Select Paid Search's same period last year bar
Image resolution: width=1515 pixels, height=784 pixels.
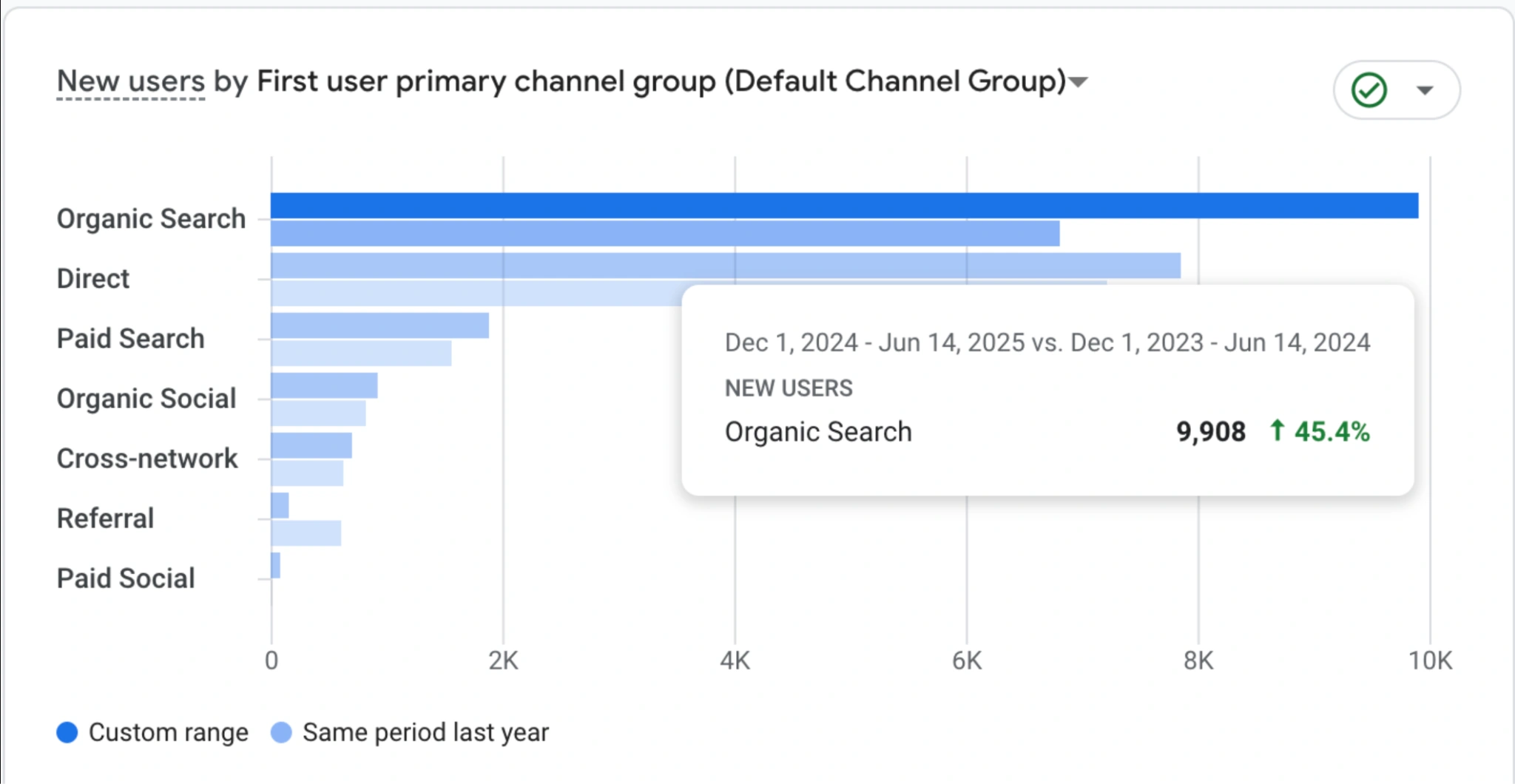point(361,354)
